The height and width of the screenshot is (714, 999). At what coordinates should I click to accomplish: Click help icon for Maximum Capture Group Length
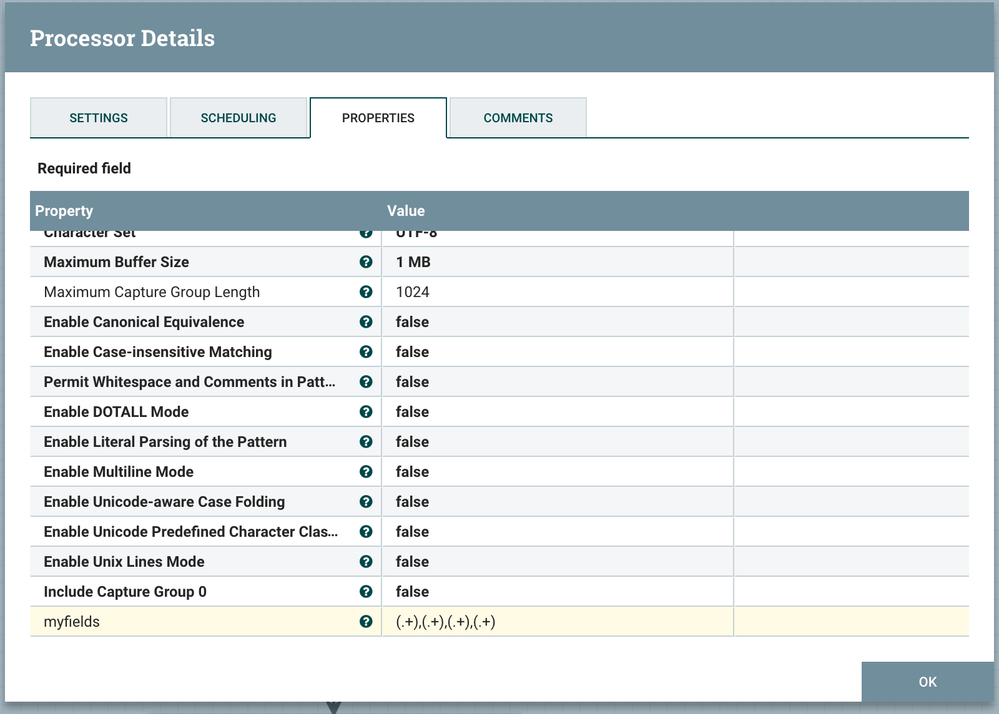(x=366, y=292)
